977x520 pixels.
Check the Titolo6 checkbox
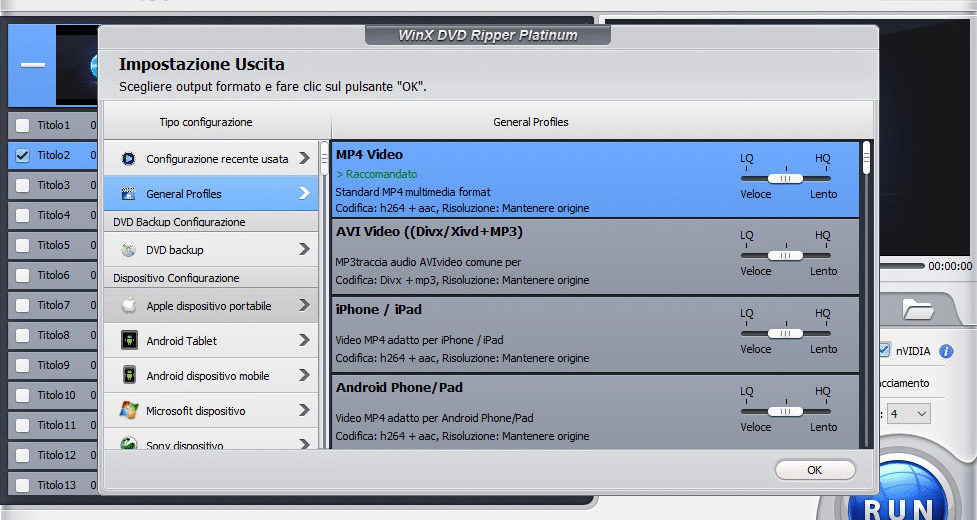point(22,275)
